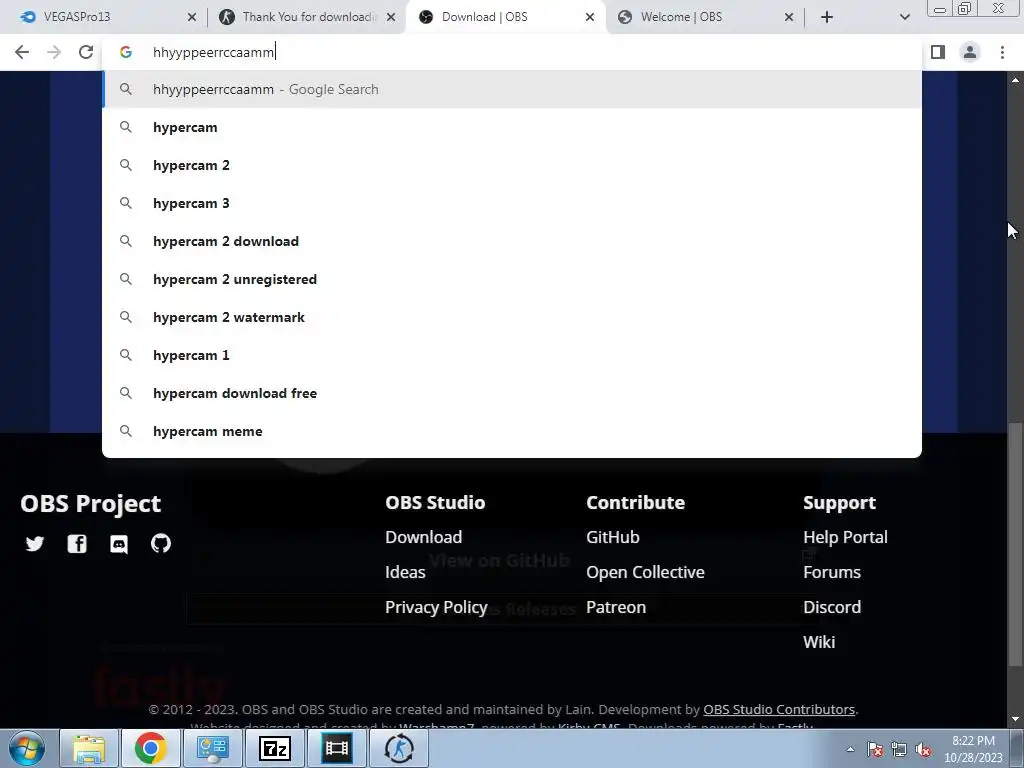The image size is (1024, 768).
Task: Follow the Download footer link
Action: point(423,537)
